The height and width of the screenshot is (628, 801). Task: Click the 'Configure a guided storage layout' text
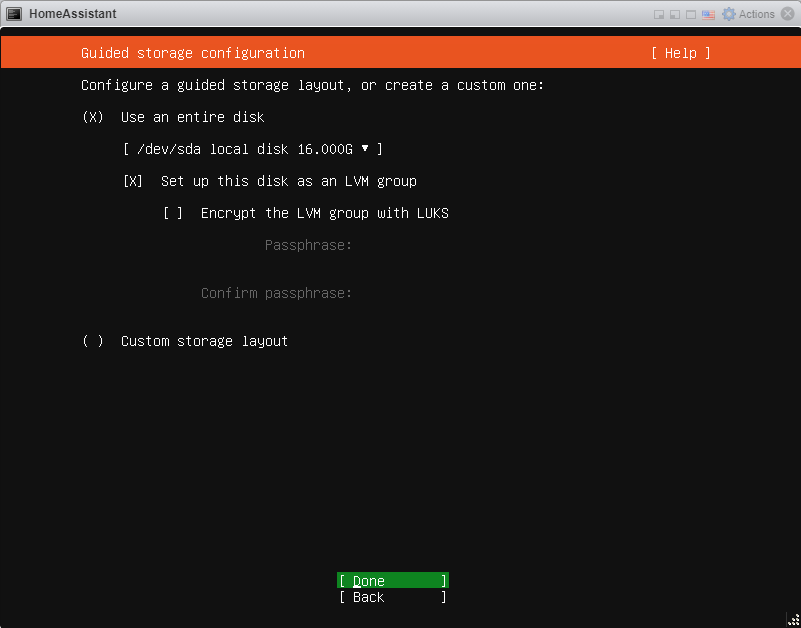(313, 85)
